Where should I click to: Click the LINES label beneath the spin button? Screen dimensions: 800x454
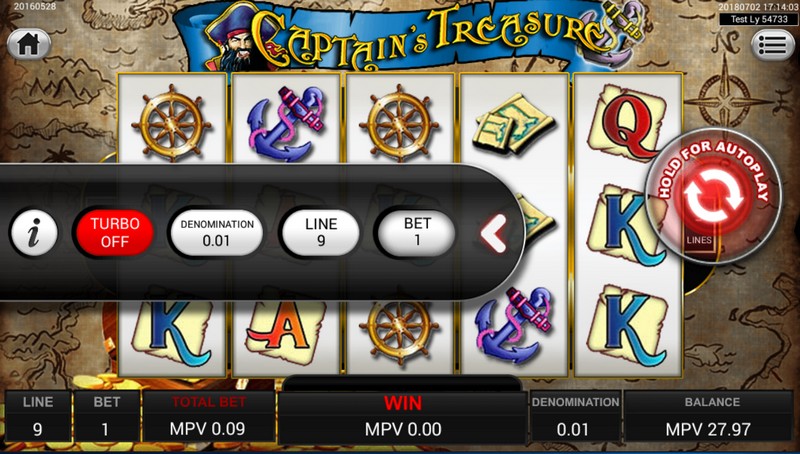699,240
